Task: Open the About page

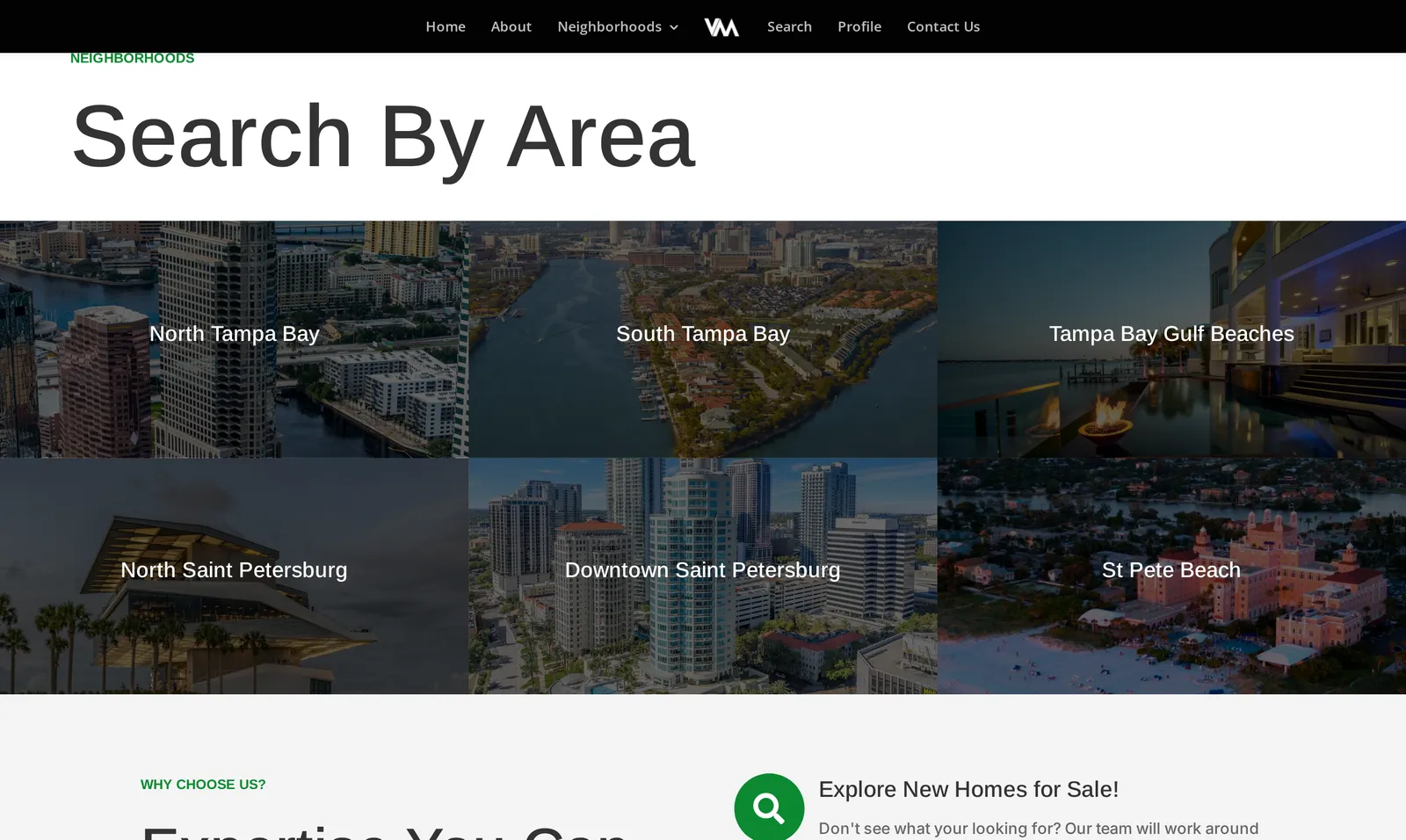Action: [511, 26]
